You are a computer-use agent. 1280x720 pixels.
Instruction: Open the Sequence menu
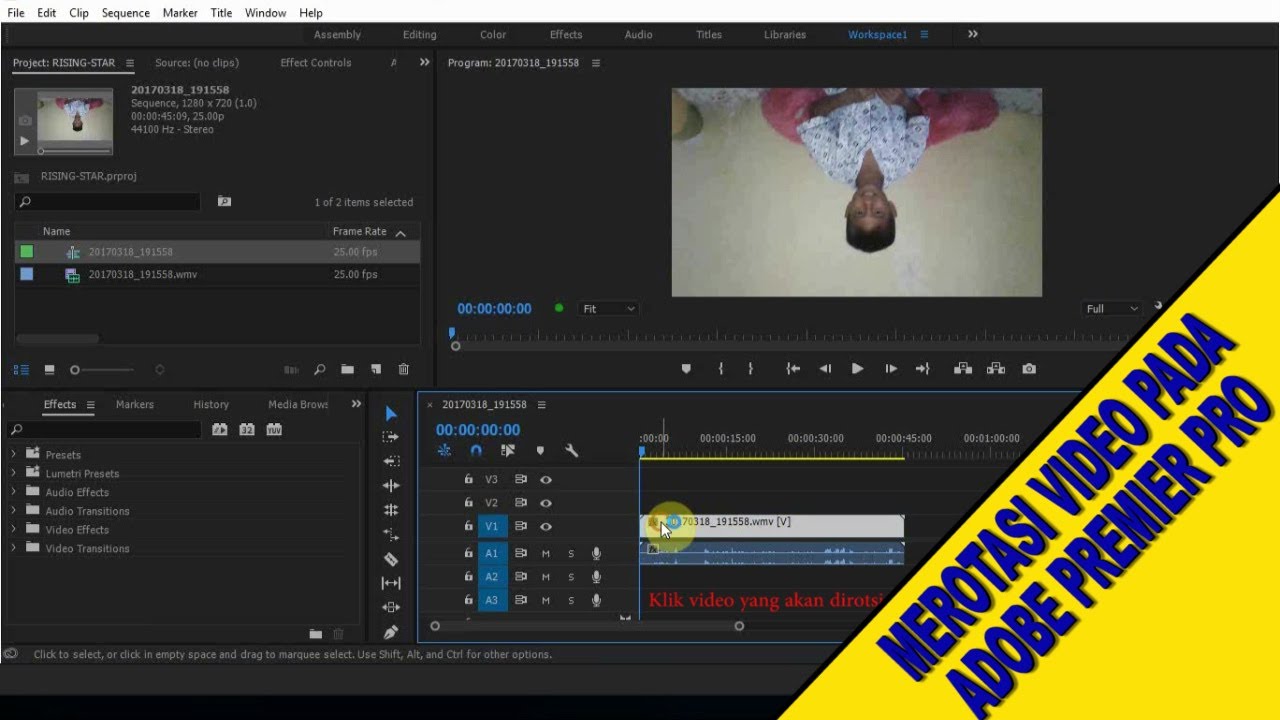(x=126, y=13)
